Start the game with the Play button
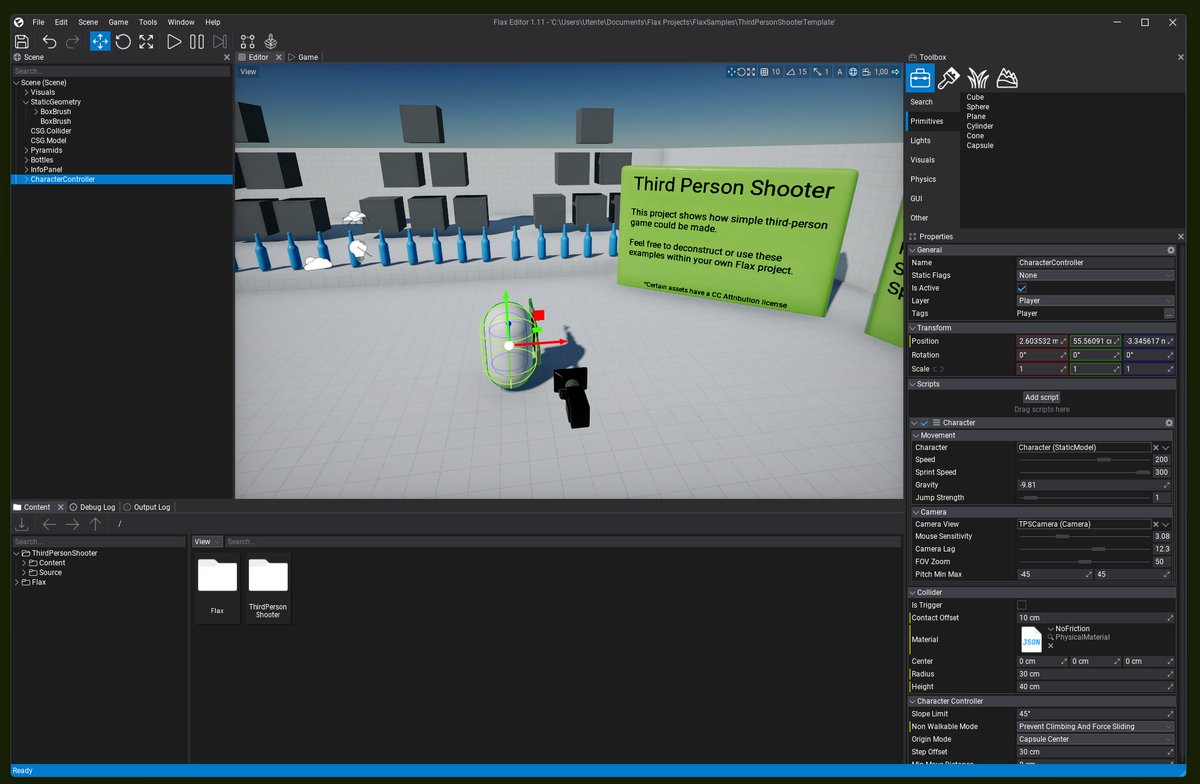This screenshot has width=1200, height=784. (x=174, y=41)
